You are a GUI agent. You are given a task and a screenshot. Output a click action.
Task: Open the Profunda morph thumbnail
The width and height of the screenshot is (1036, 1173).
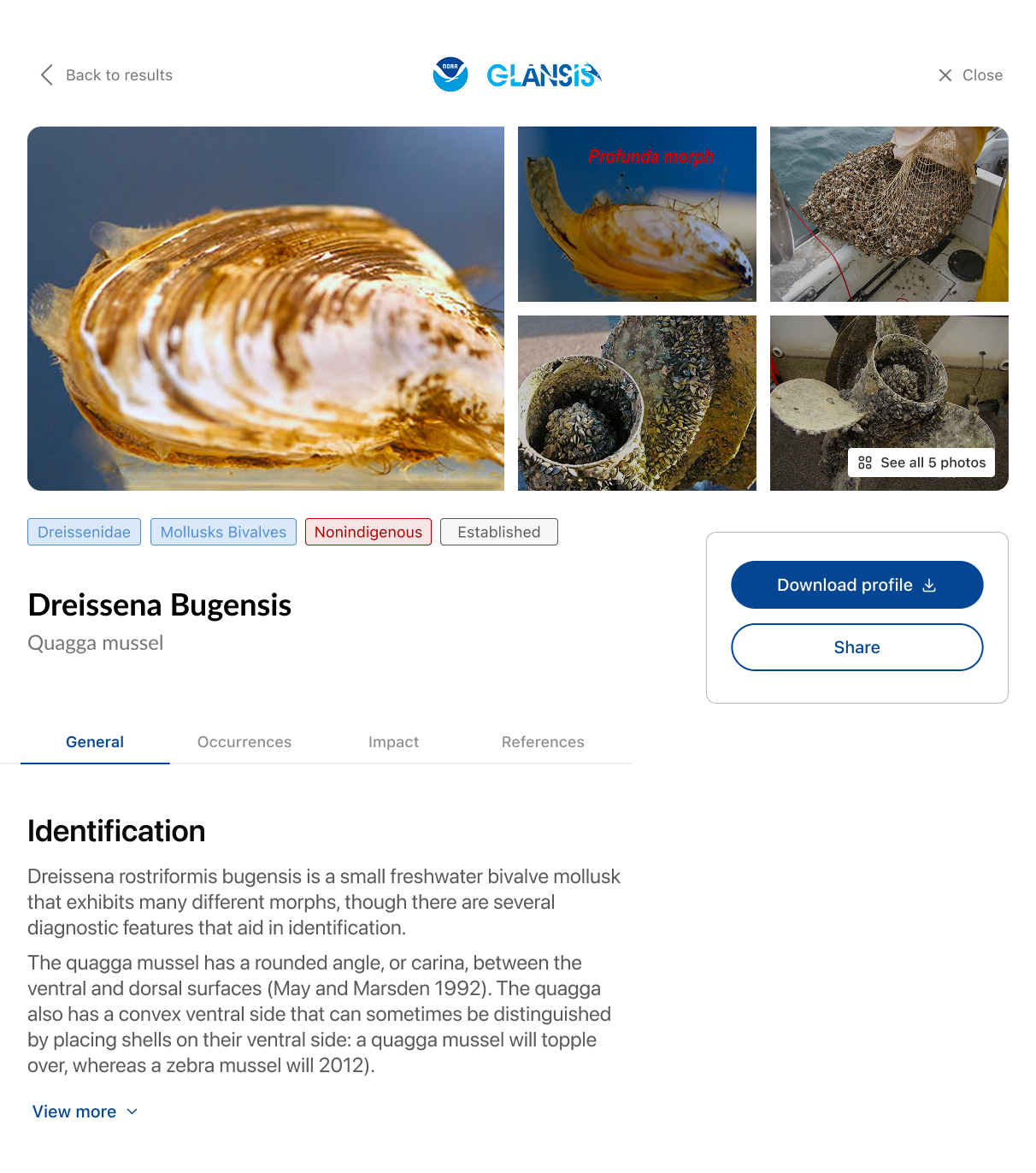tap(637, 214)
